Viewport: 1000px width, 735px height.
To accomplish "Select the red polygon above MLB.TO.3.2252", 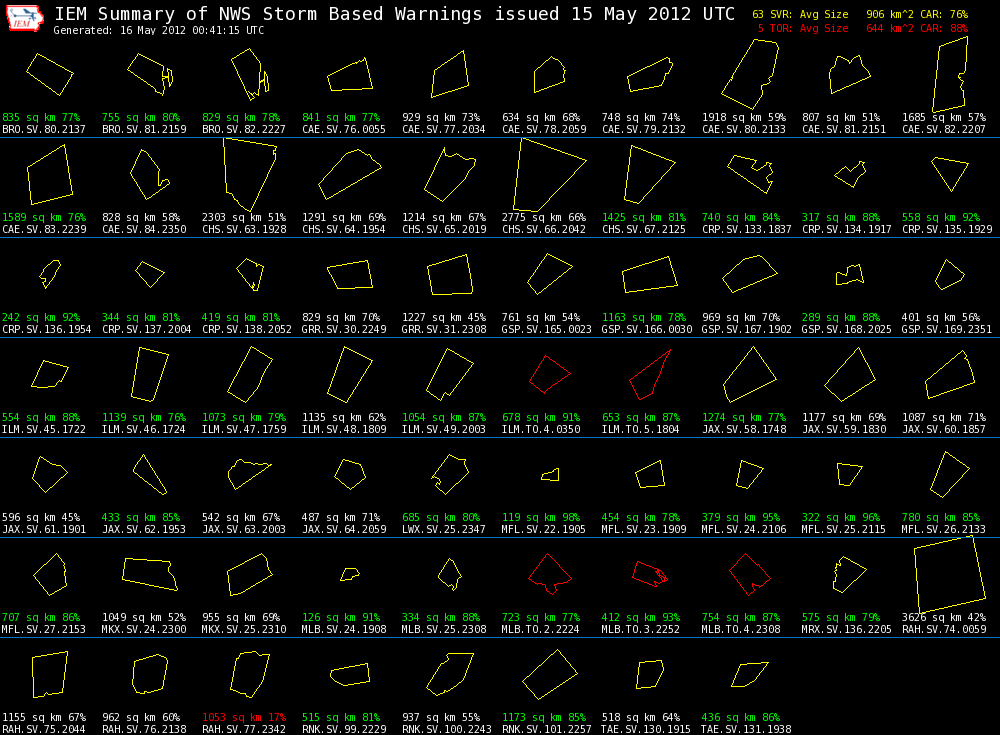I will pyautogui.click(x=650, y=574).
